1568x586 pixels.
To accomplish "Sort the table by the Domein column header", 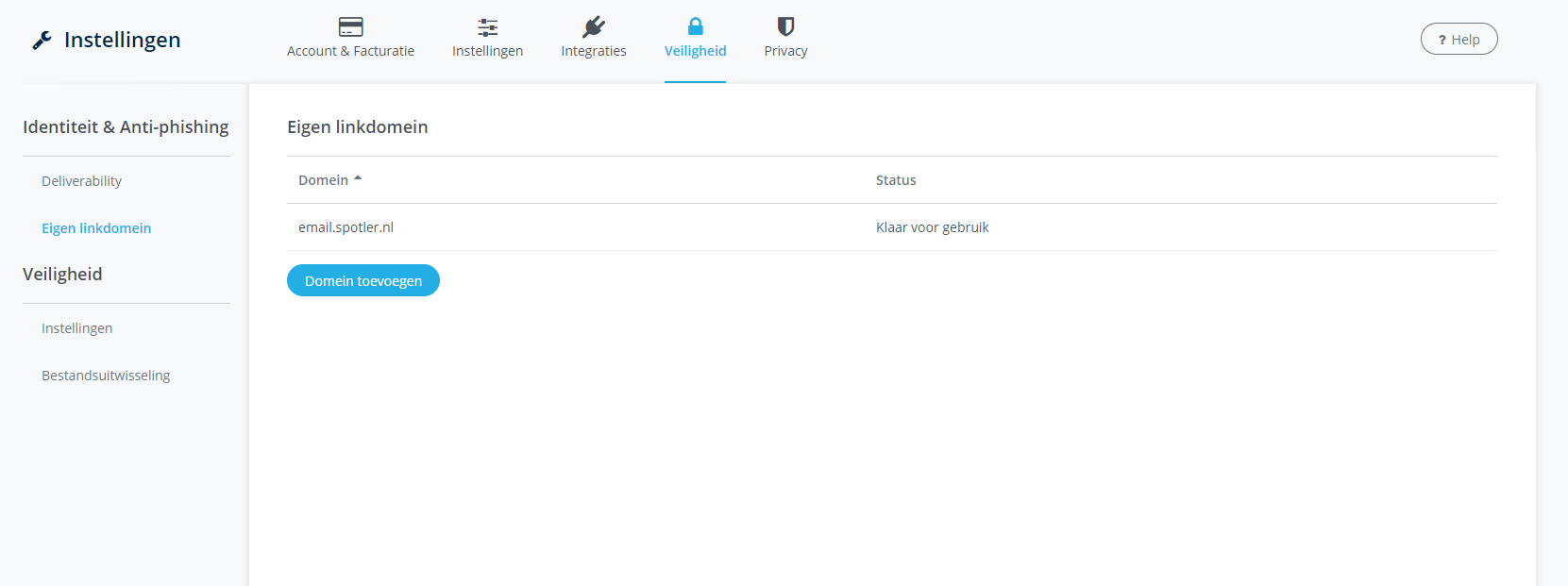I will tap(324, 180).
